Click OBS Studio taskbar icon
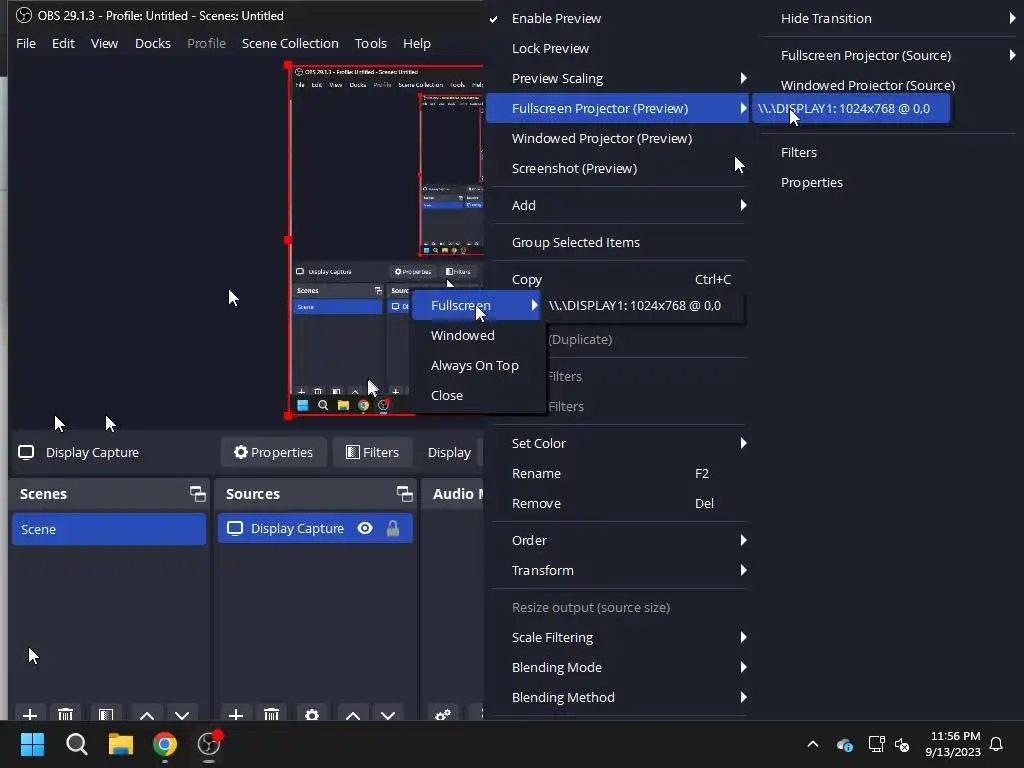This screenshot has height=768, width=1024. click(209, 744)
